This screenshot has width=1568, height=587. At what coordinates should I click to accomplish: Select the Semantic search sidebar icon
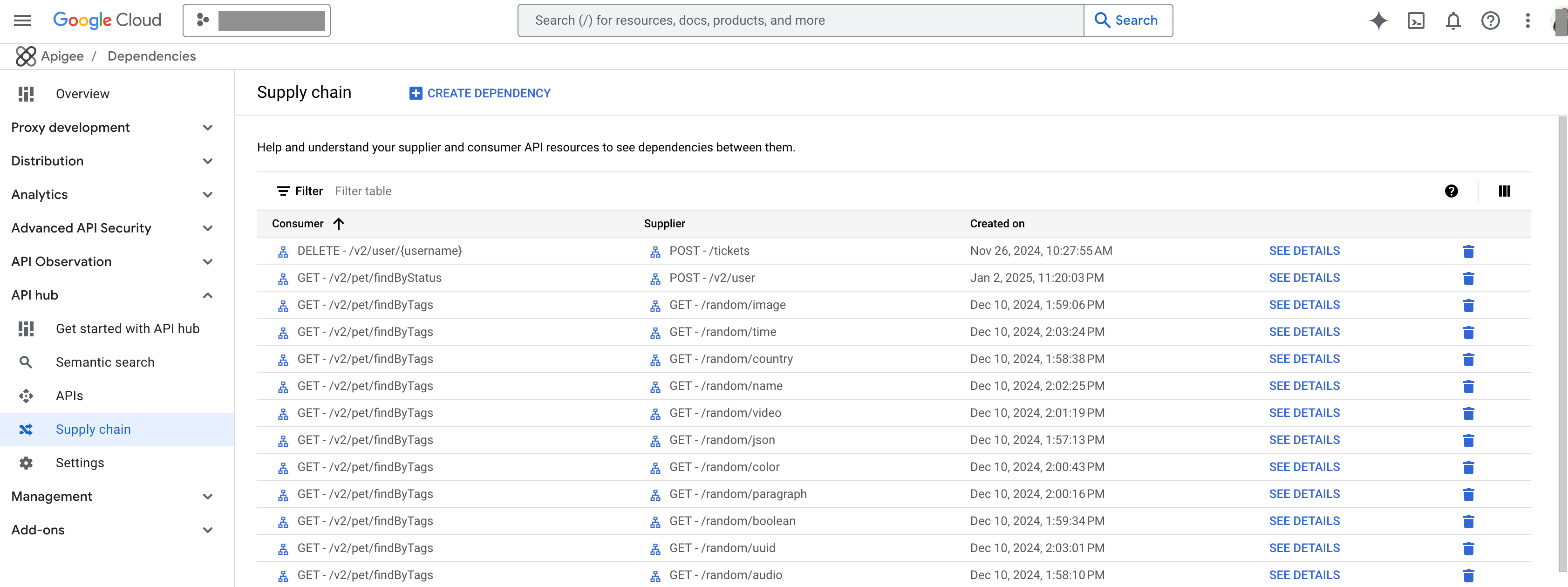(26, 362)
